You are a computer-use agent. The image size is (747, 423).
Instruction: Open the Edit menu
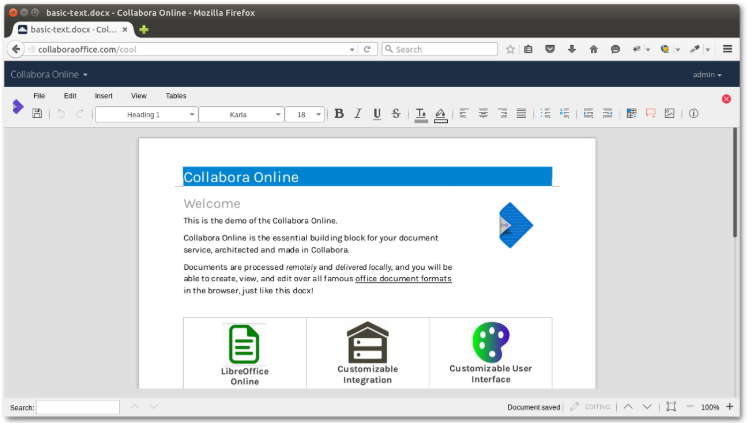coord(70,96)
